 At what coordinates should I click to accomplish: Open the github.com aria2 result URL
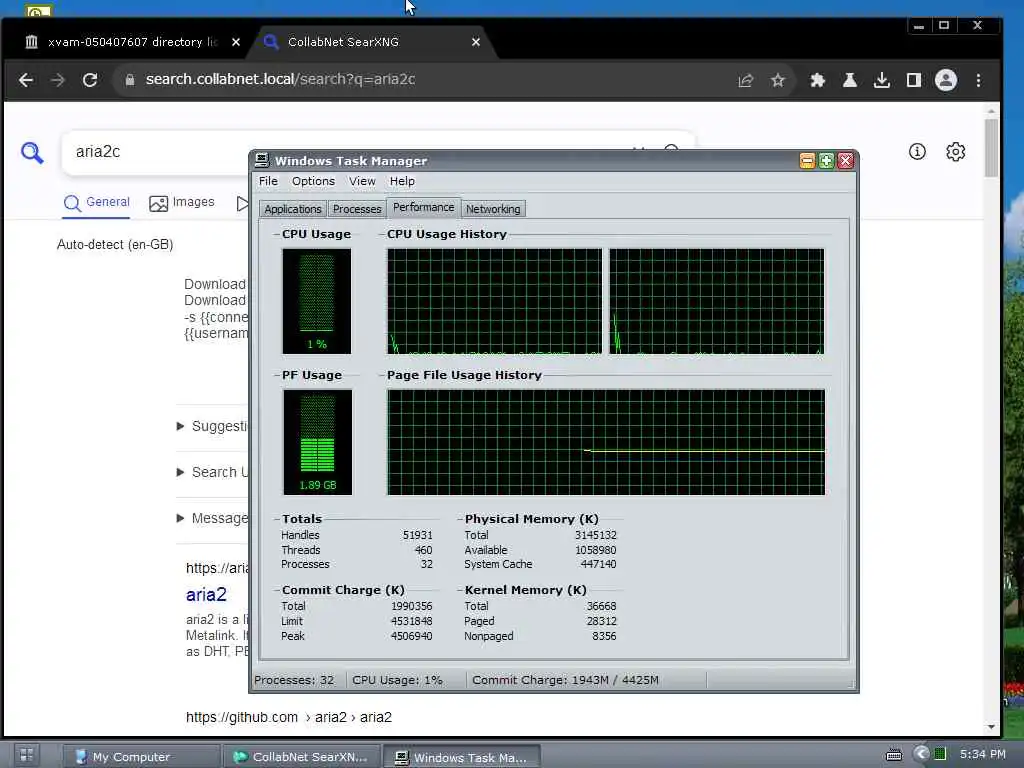point(289,717)
